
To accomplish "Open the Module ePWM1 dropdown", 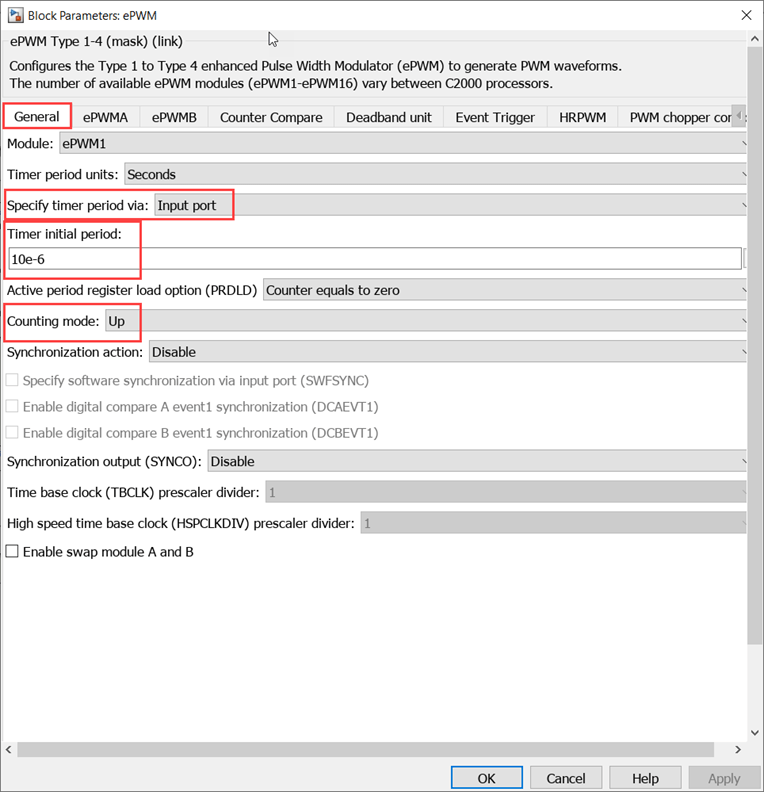I will 400,144.
